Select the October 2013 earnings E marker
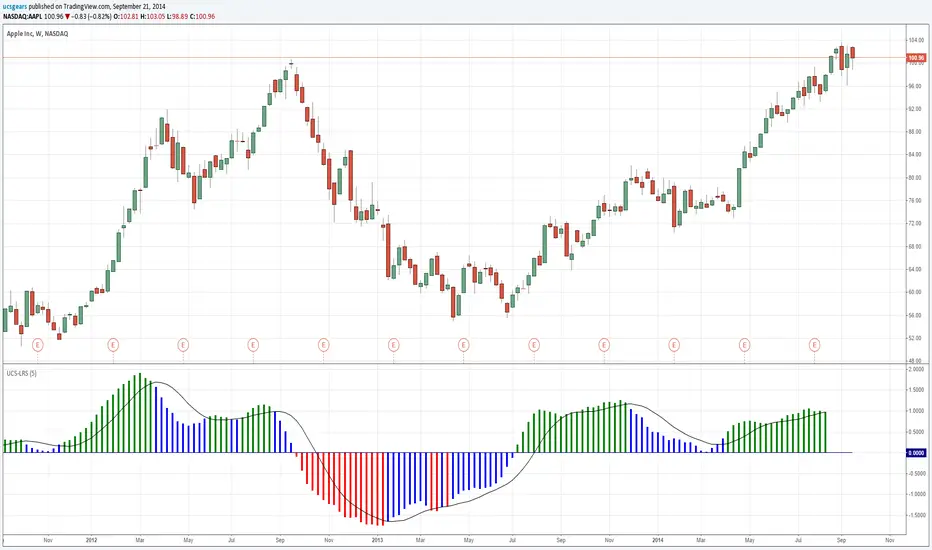The width and height of the screenshot is (932, 550). [604, 345]
